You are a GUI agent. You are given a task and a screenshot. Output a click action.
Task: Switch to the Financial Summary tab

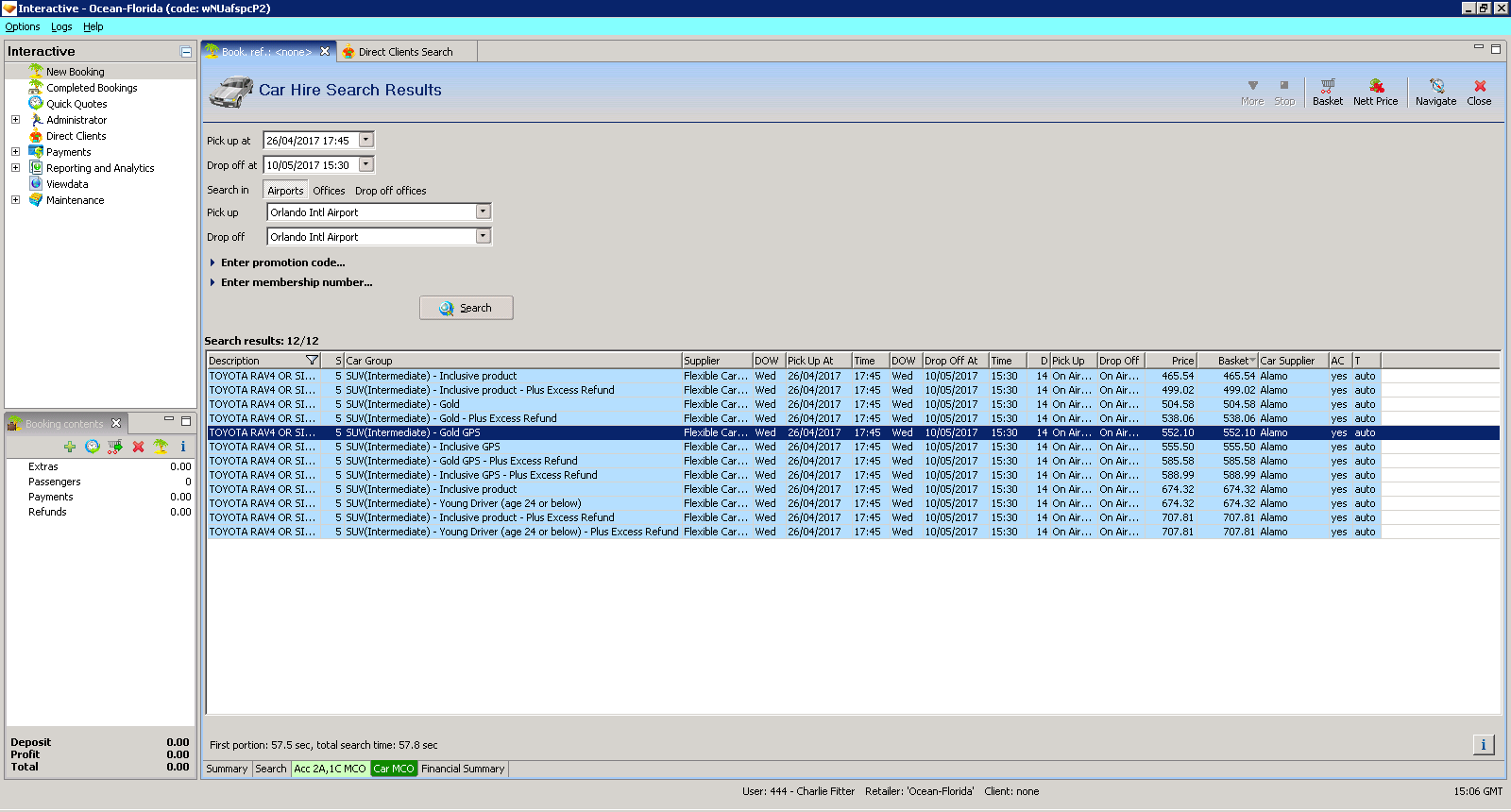pyautogui.click(x=463, y=769)
